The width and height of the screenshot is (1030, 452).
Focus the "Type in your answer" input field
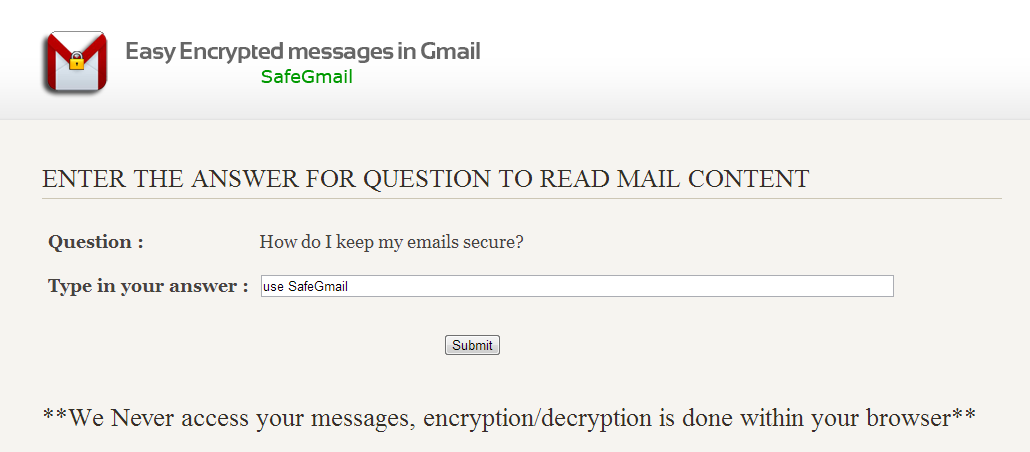pos(577,286)
